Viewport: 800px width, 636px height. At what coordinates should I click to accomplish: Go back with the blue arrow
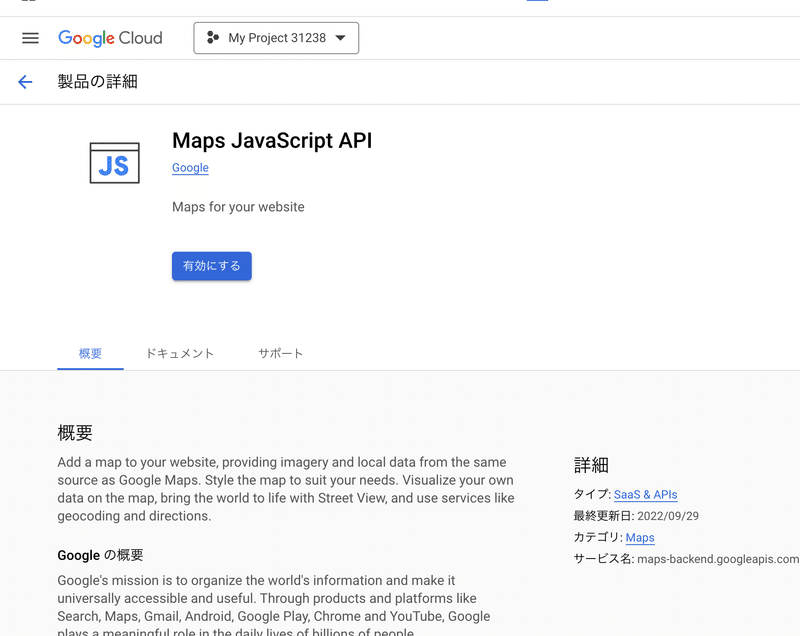25,82
